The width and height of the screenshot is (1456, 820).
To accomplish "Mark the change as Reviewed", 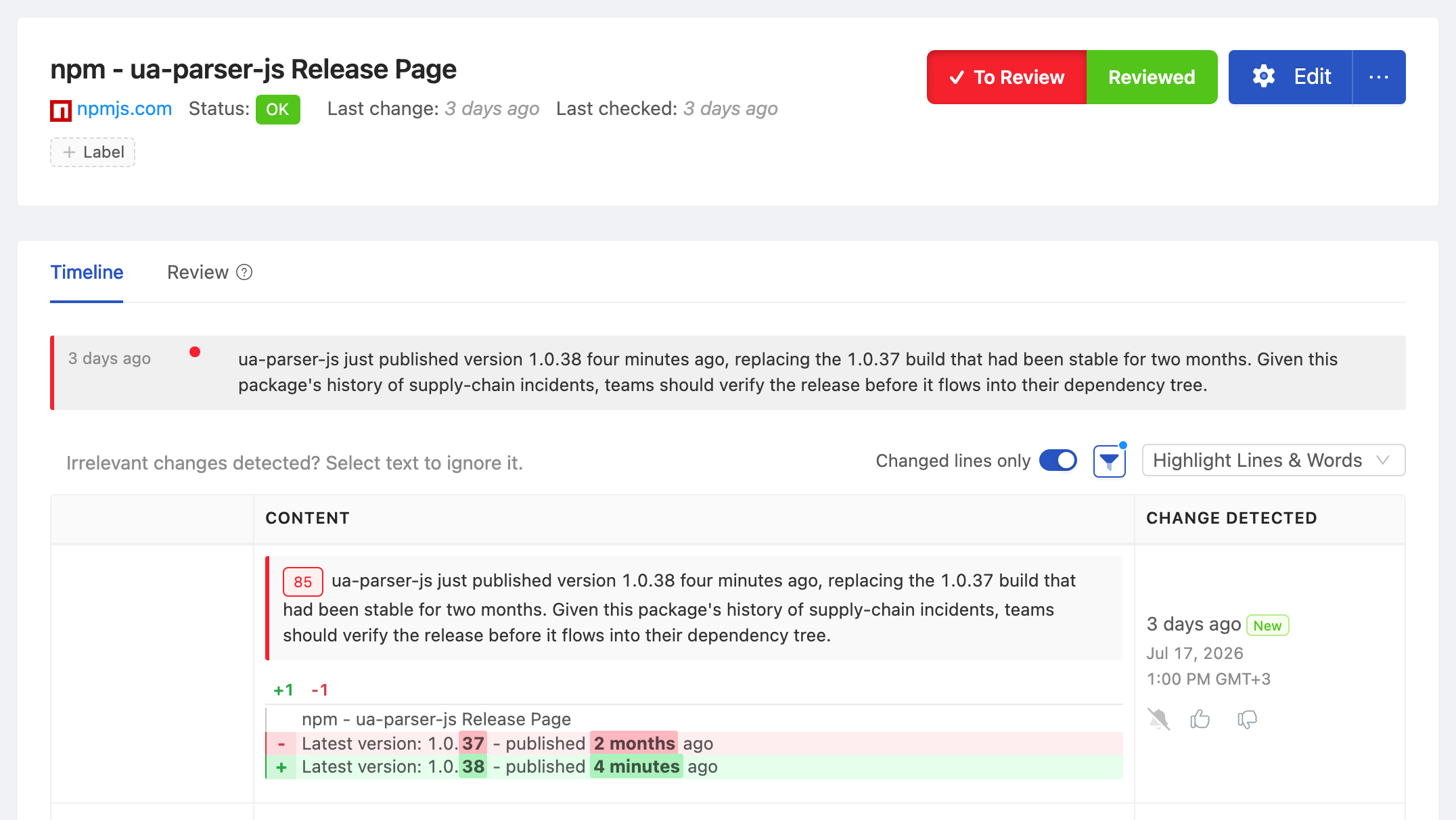I will click(x=1152, y=77).
